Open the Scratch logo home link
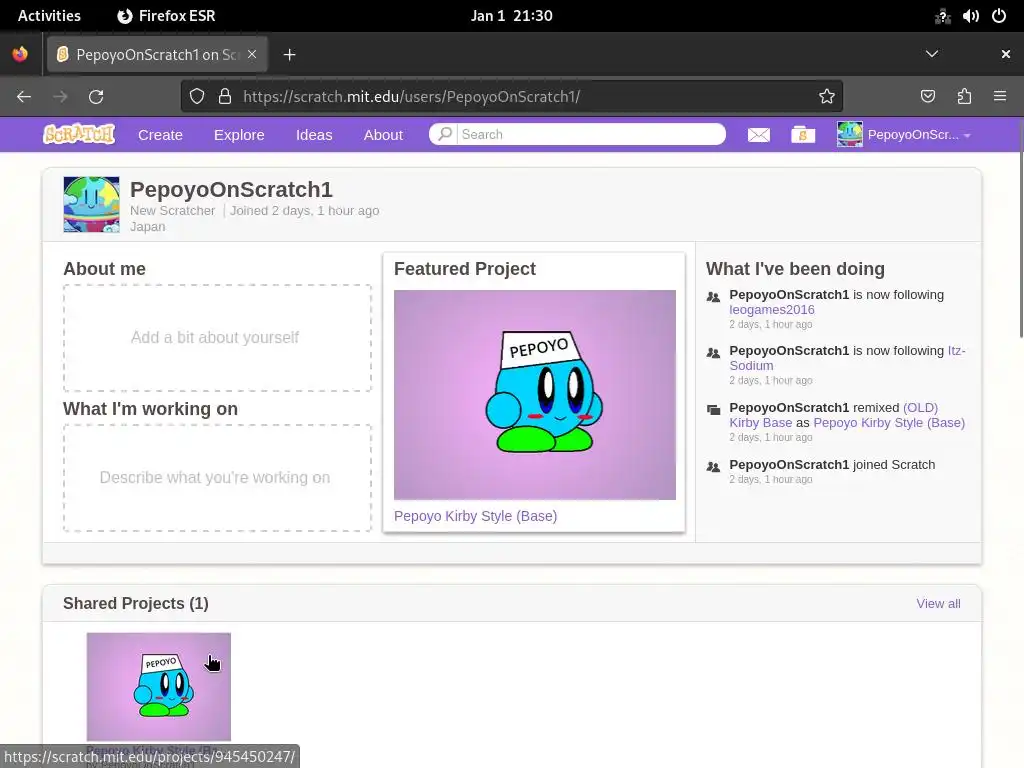This screenshot has width=1024, height=768. point(79,135)
